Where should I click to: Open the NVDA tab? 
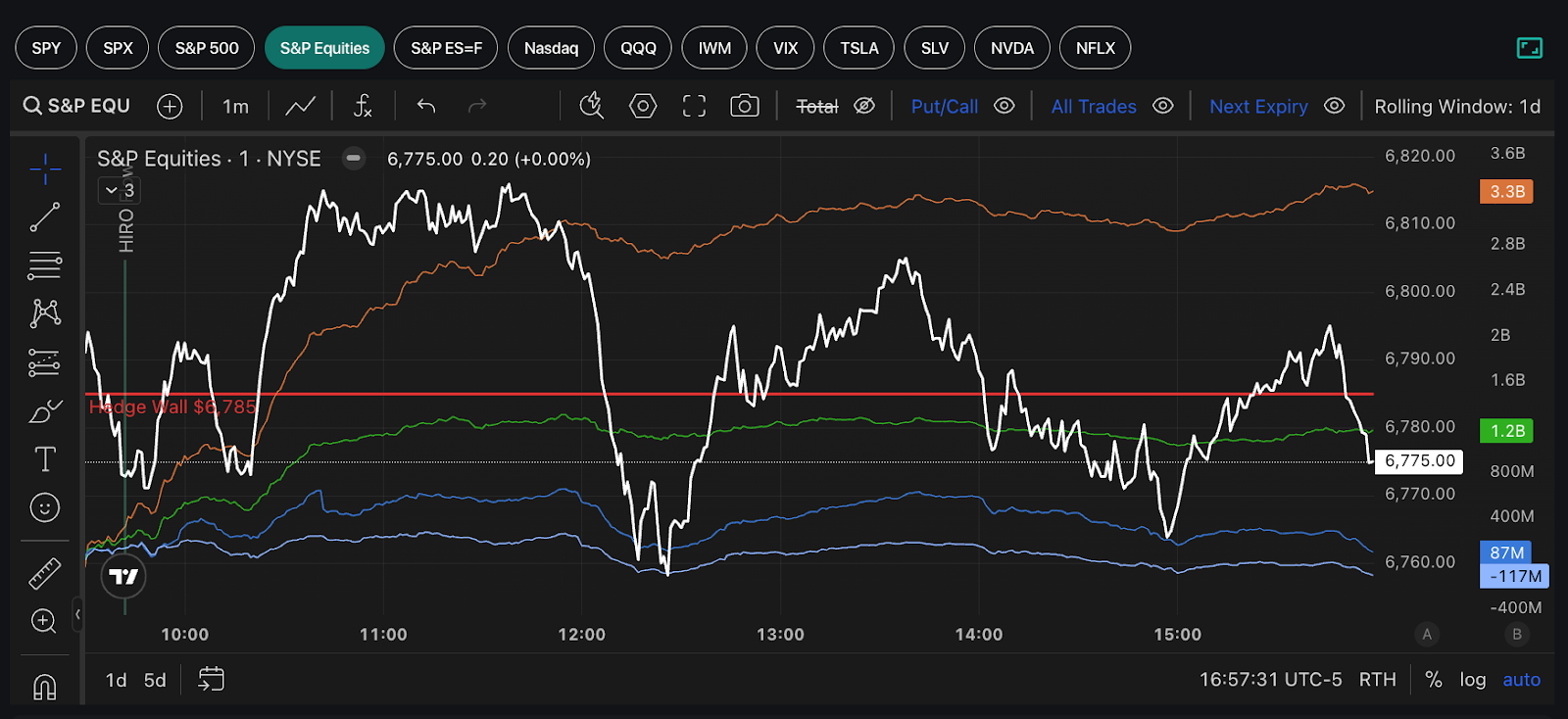[1012, 48]
